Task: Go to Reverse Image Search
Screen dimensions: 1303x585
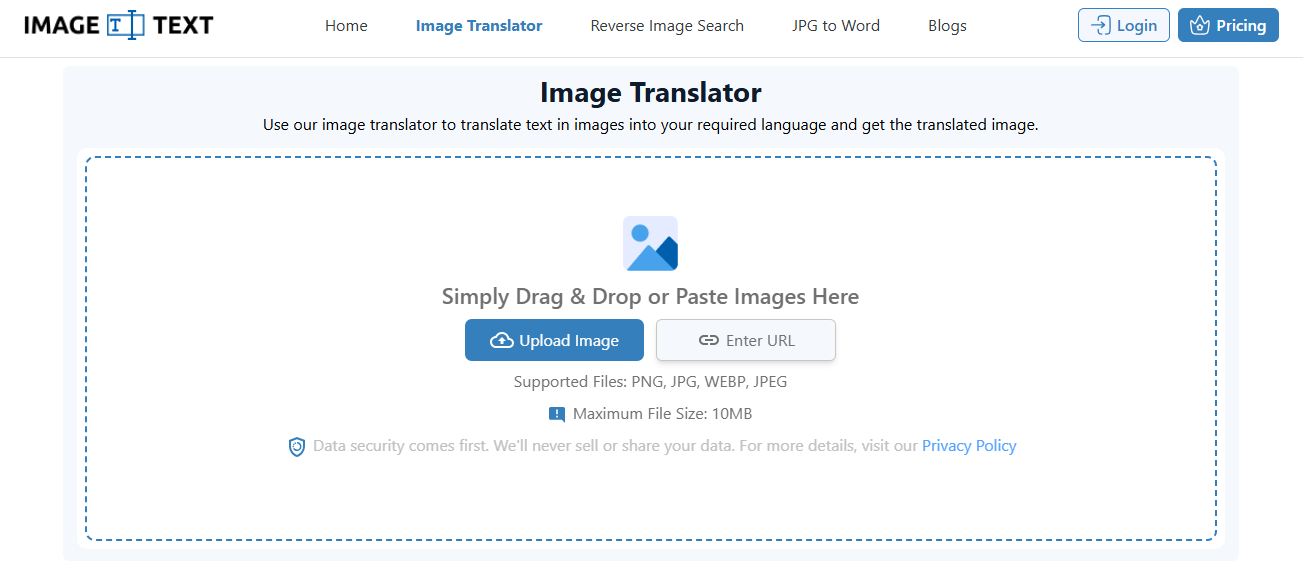Action: 667,26
